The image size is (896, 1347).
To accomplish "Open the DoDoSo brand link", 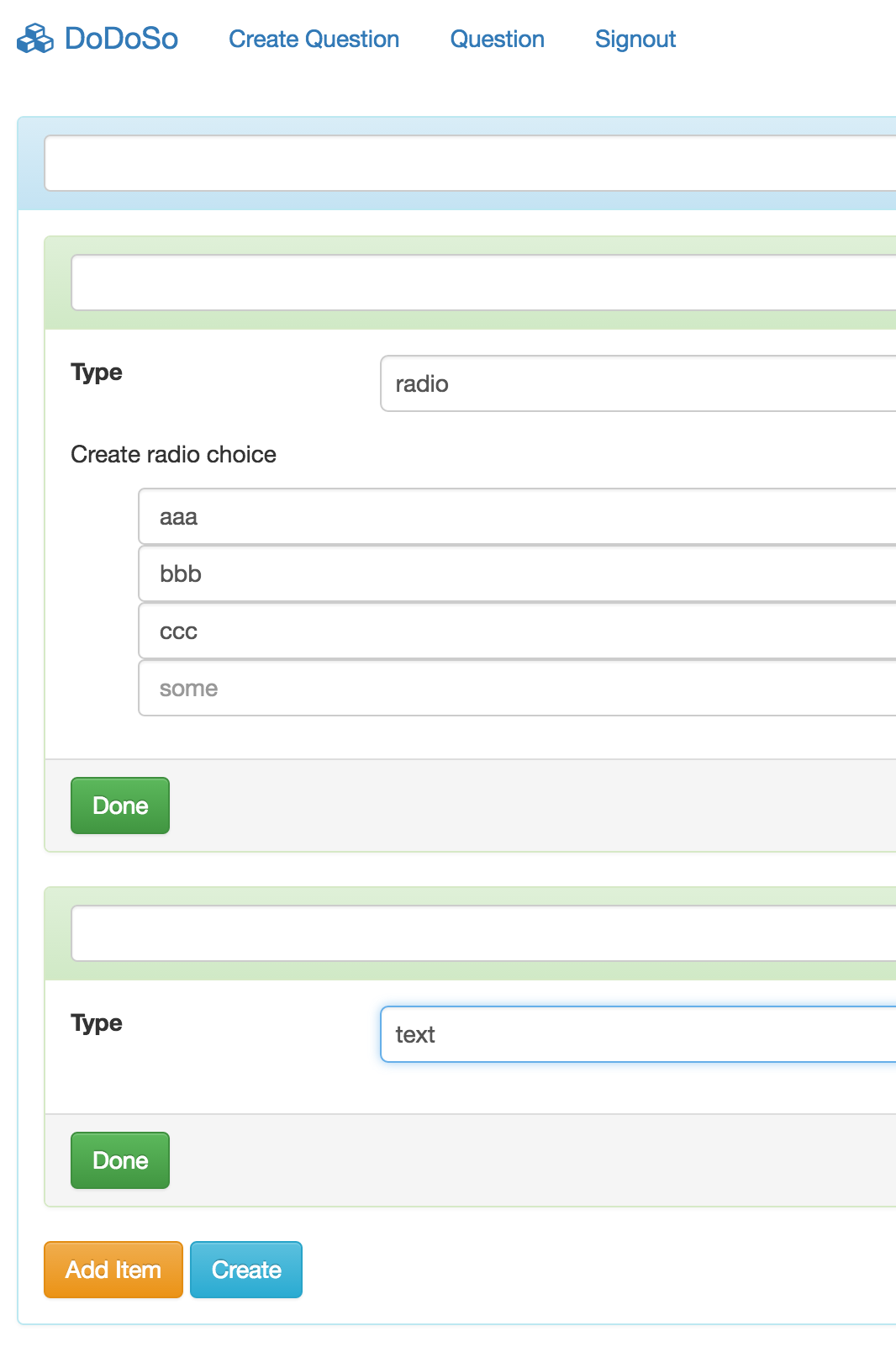I will click(x=98, y=39).
